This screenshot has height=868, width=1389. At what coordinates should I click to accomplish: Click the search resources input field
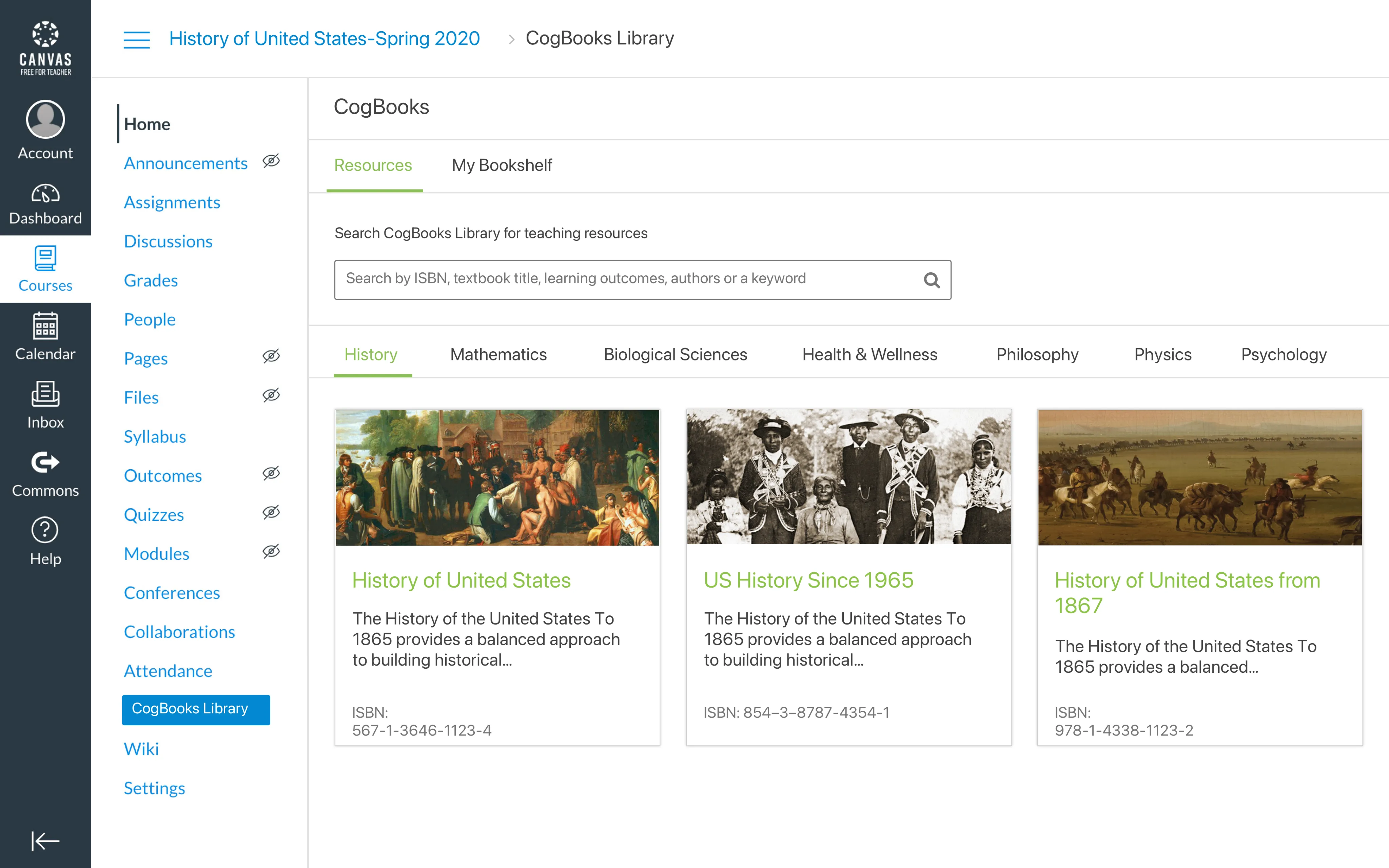point(631,279)
